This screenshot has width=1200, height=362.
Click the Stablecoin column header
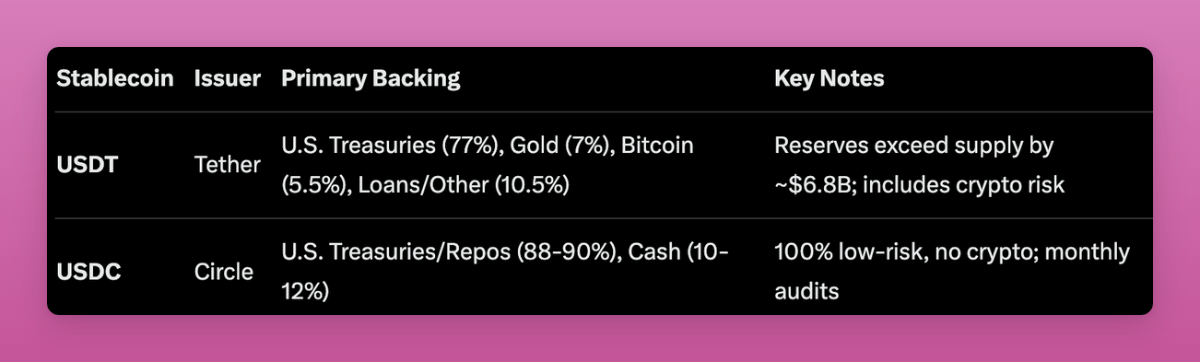click(115, 79)
